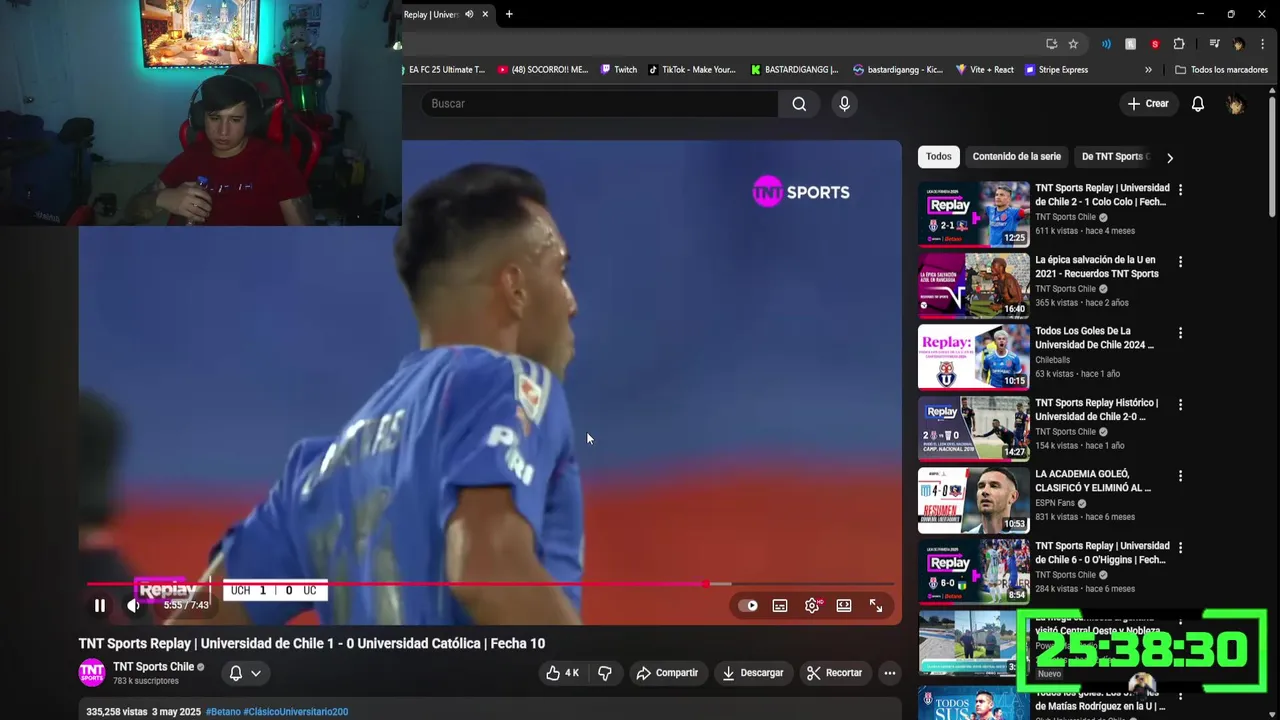Image resolution: width=1280 pixels, height=720 pixels.
Task: Turn on subtitles with the captions icon
Action: tap(780, 605)
